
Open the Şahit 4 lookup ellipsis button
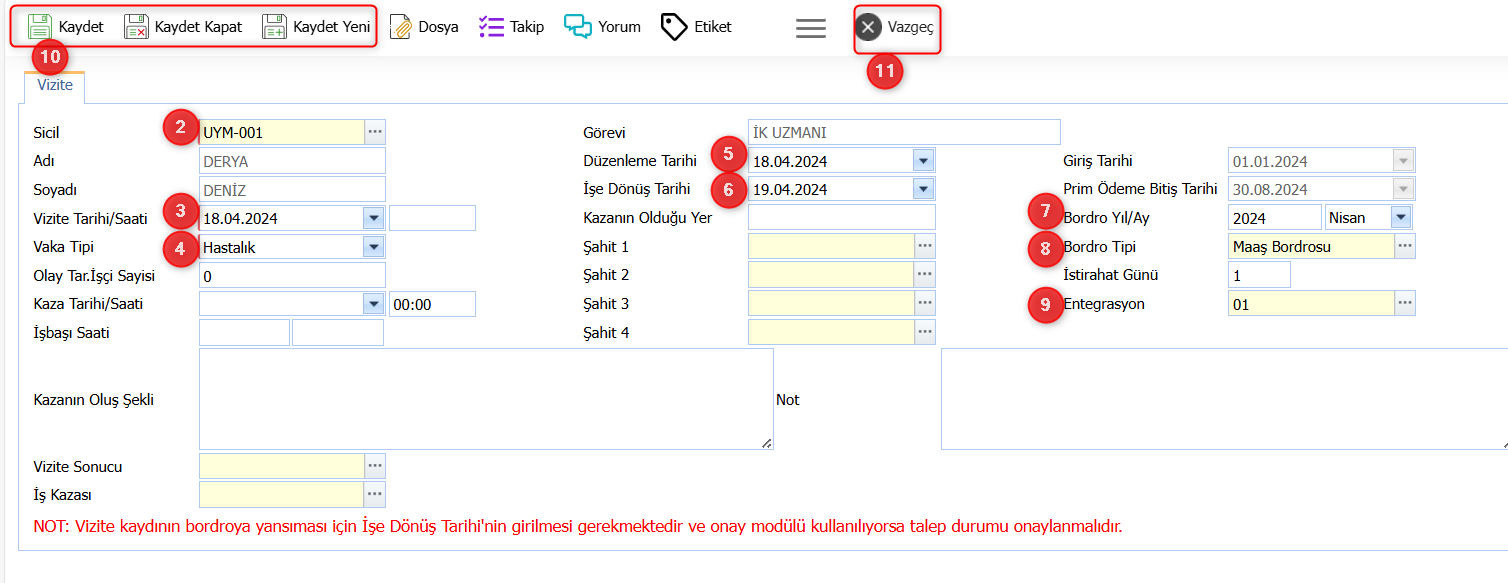925,332
